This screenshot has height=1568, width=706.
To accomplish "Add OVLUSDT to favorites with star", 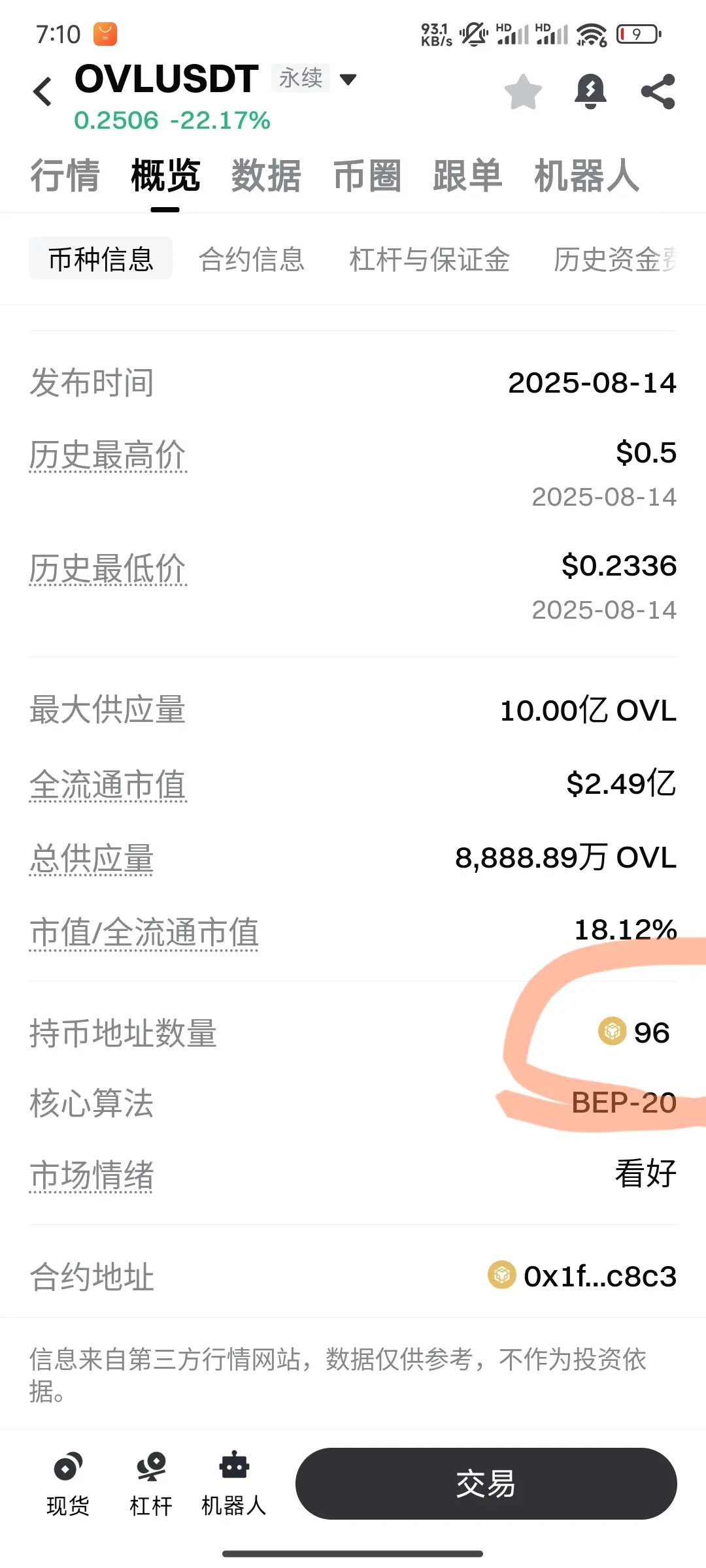I will tap(524, 91).
